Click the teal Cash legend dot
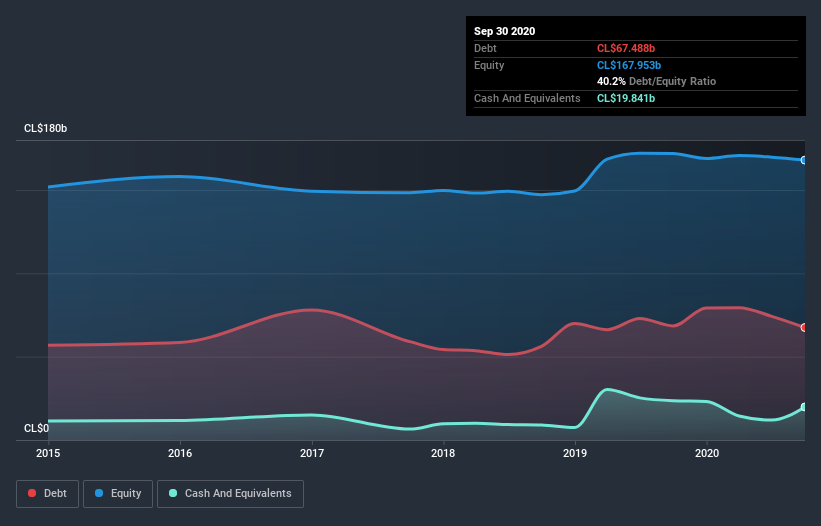This screenshot has width=821, height=526. click(173, 493)
